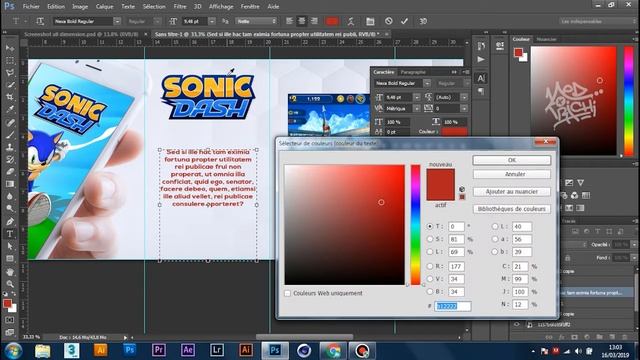640x360 pixels.
Task: Open Les indispensables workspace dropdown
Action: point(597,21)
